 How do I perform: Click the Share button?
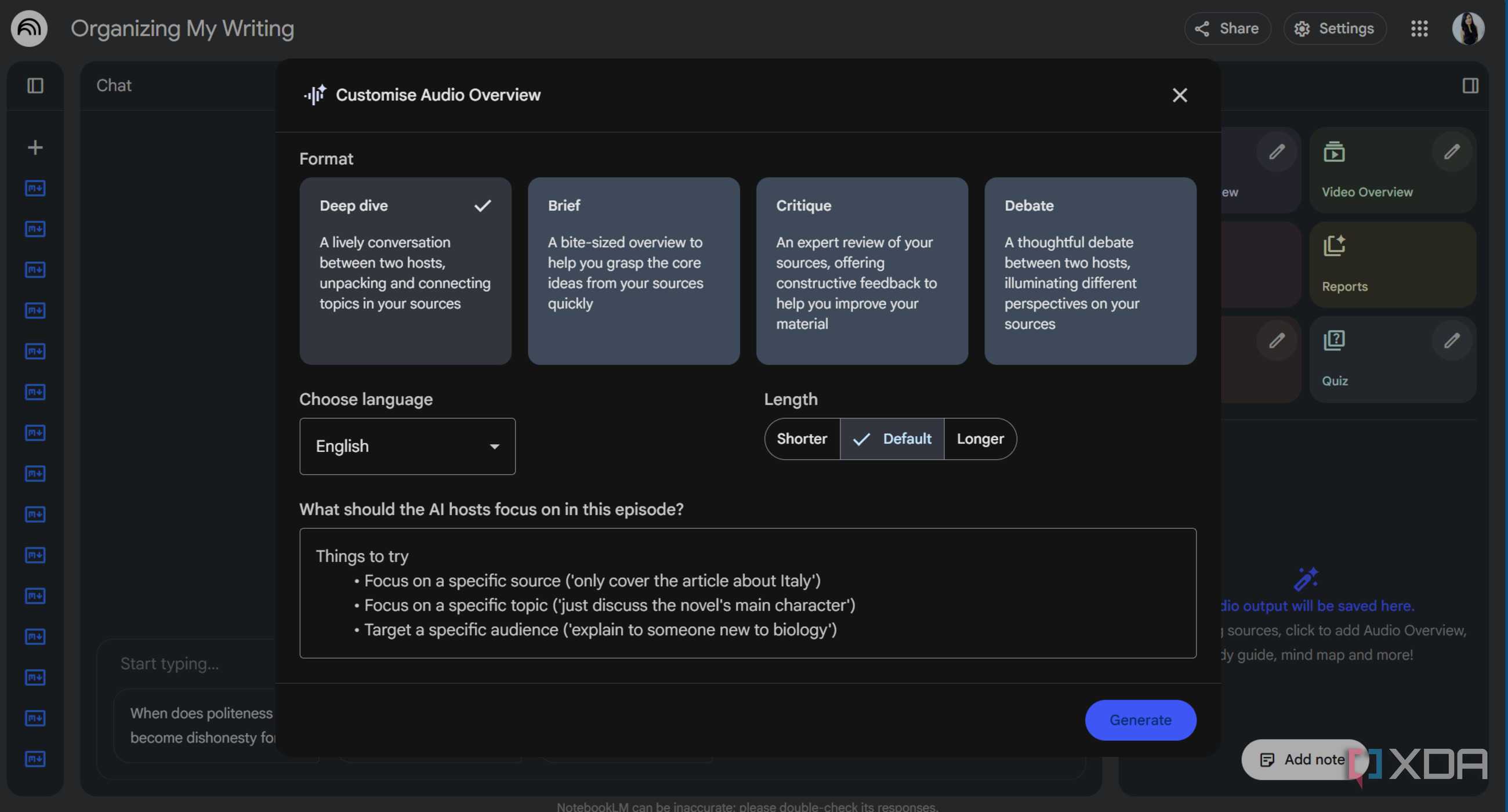click(x=1227, y=28)
